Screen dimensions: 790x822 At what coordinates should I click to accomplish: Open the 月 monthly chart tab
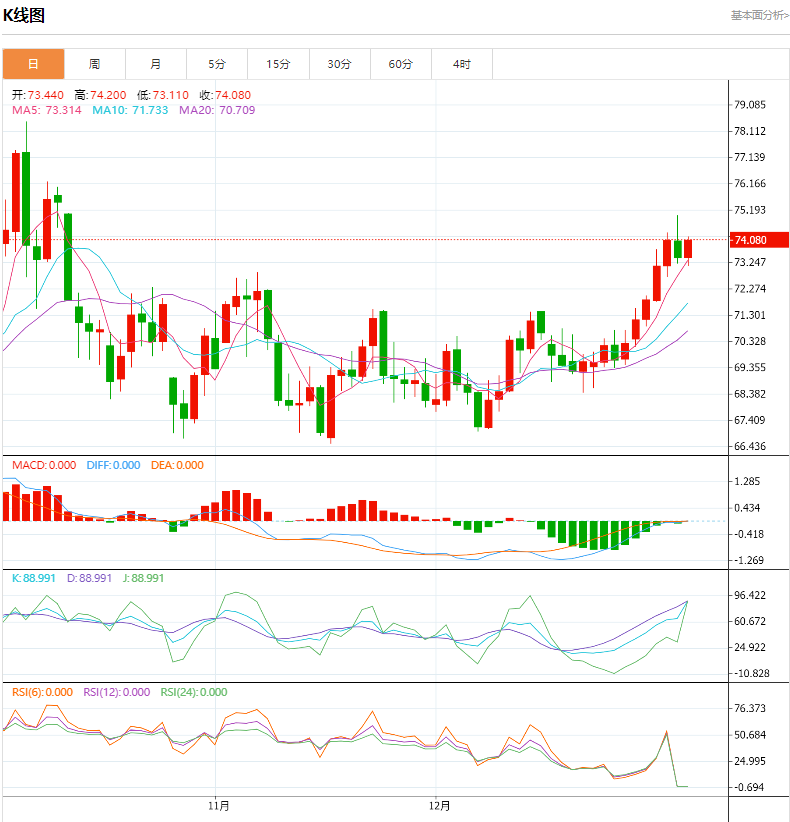coord(156,64)
